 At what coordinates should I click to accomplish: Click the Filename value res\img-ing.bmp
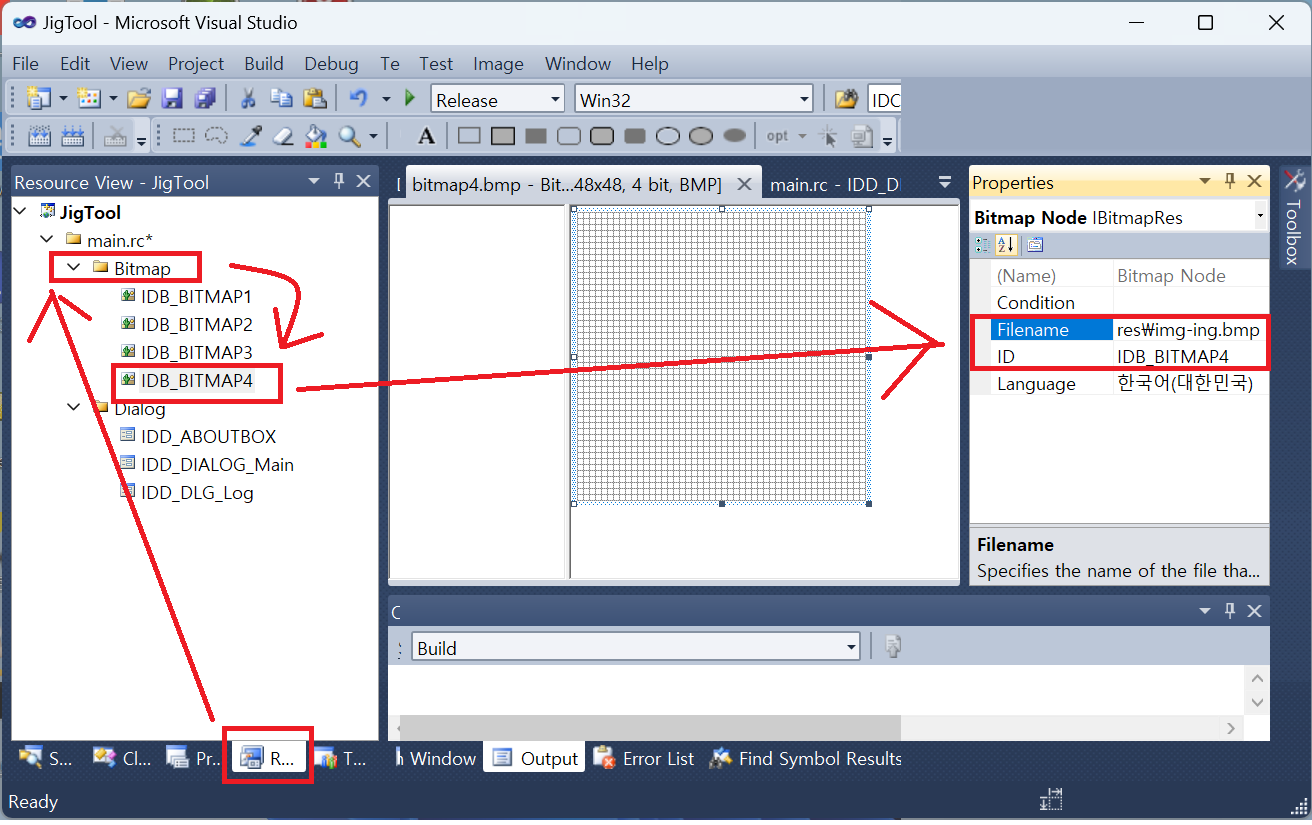tap(1188, 330)
